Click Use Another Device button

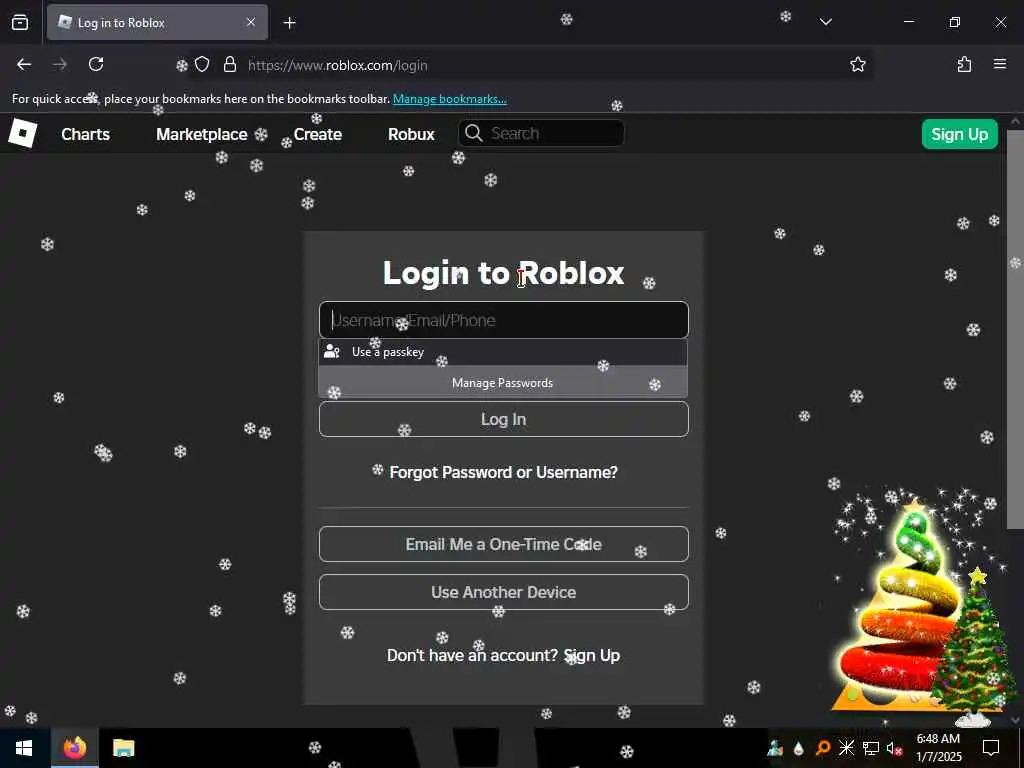504,592
